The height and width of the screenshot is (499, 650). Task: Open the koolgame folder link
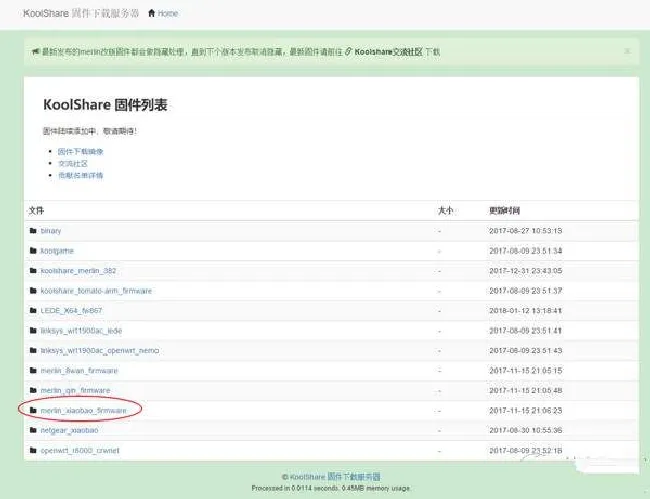(57, 251)
